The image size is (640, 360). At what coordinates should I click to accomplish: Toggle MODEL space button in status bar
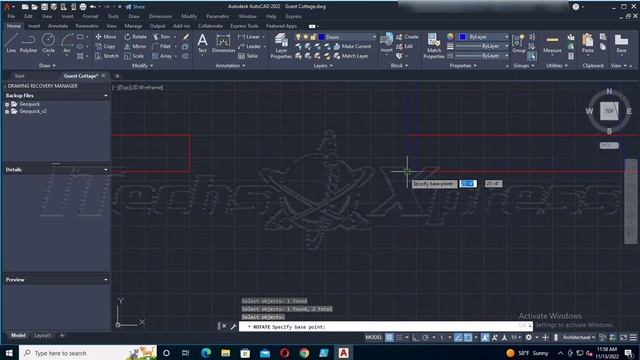coord(373,337)
